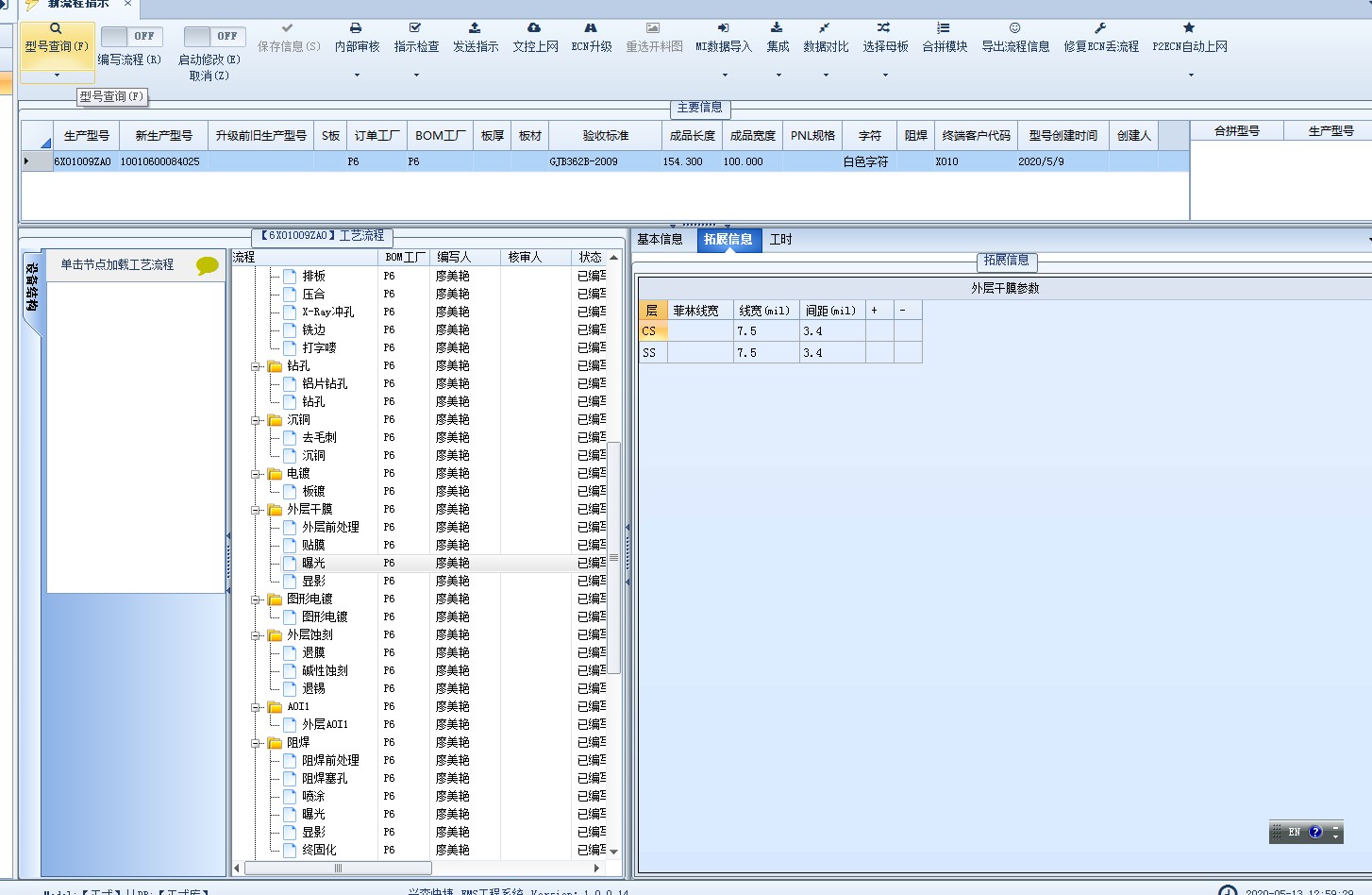
Task: Collapse the 图形电镀 folder node
Action: click(256, 599)
